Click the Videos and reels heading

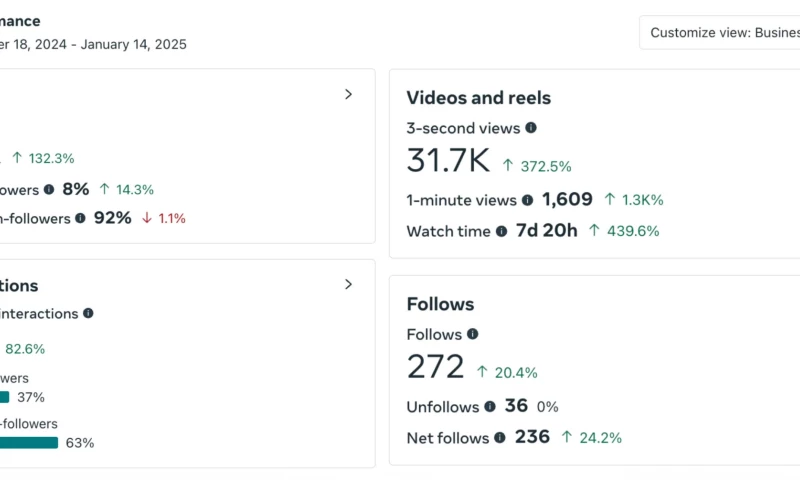[x=478, y=98]
